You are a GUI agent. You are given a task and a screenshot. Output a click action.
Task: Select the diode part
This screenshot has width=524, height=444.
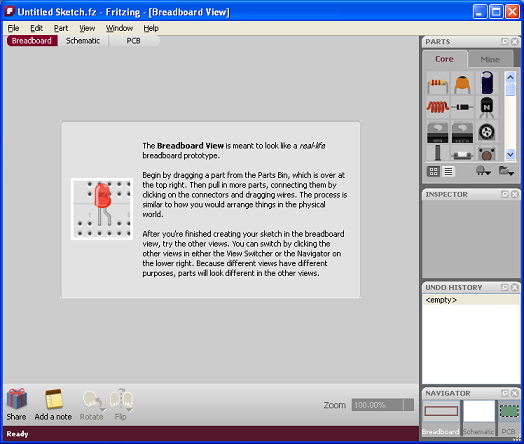tap(462, 107)
